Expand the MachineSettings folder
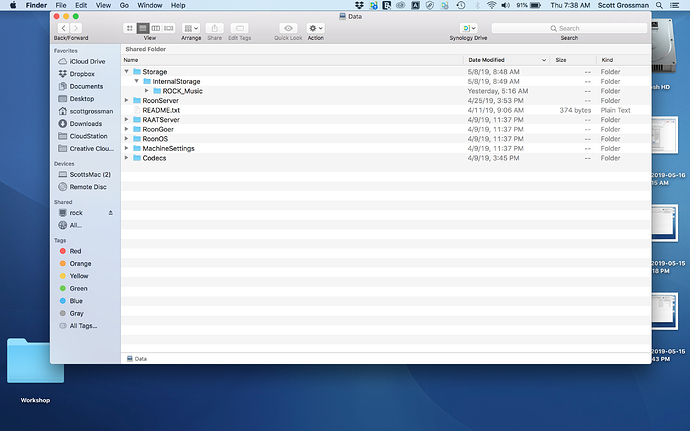The width and height of the screenshot is (690, 431). click(x=126, y=148)
